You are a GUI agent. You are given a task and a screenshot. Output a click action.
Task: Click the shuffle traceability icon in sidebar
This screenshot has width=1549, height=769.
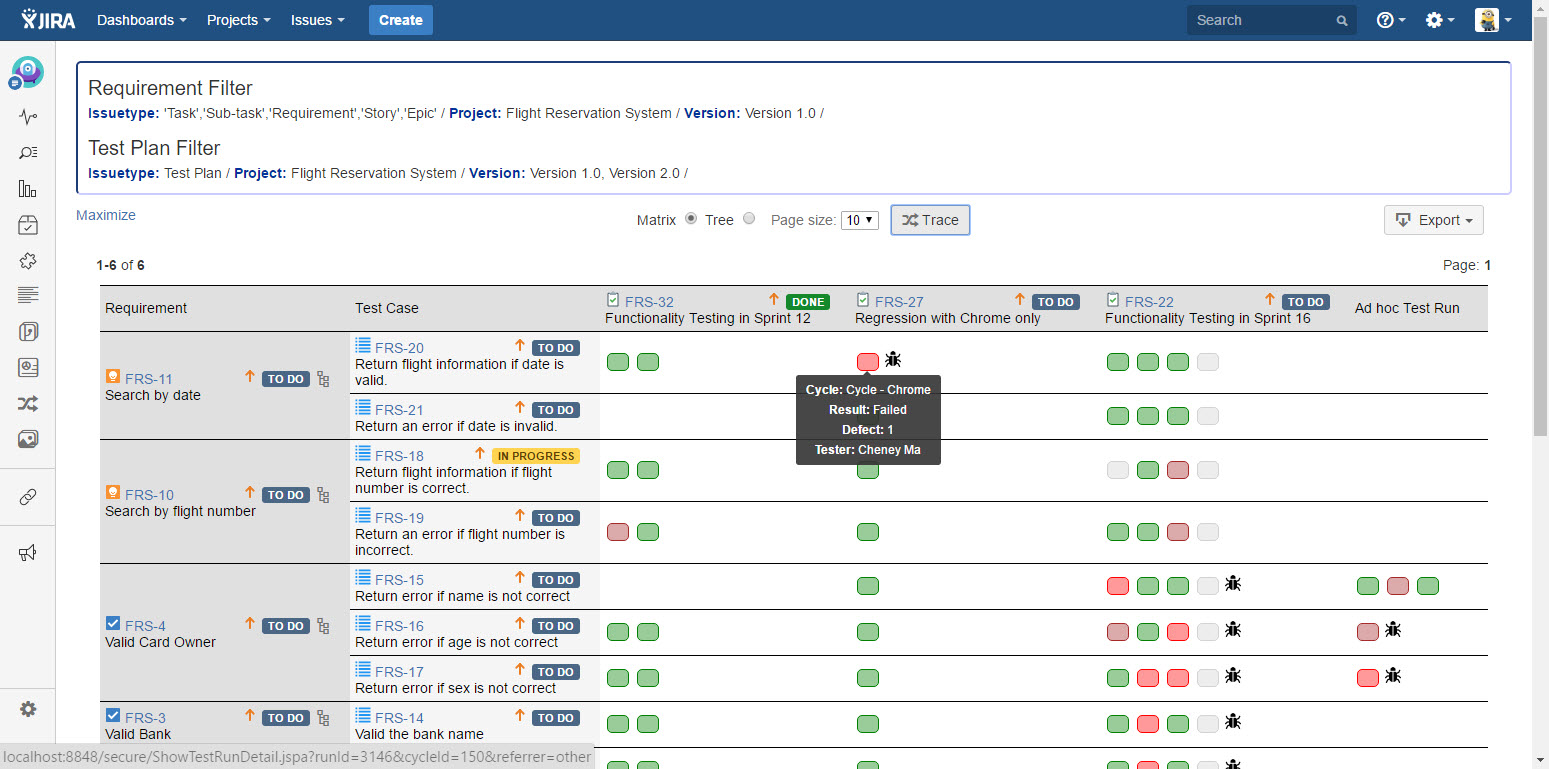coord(28,404)
